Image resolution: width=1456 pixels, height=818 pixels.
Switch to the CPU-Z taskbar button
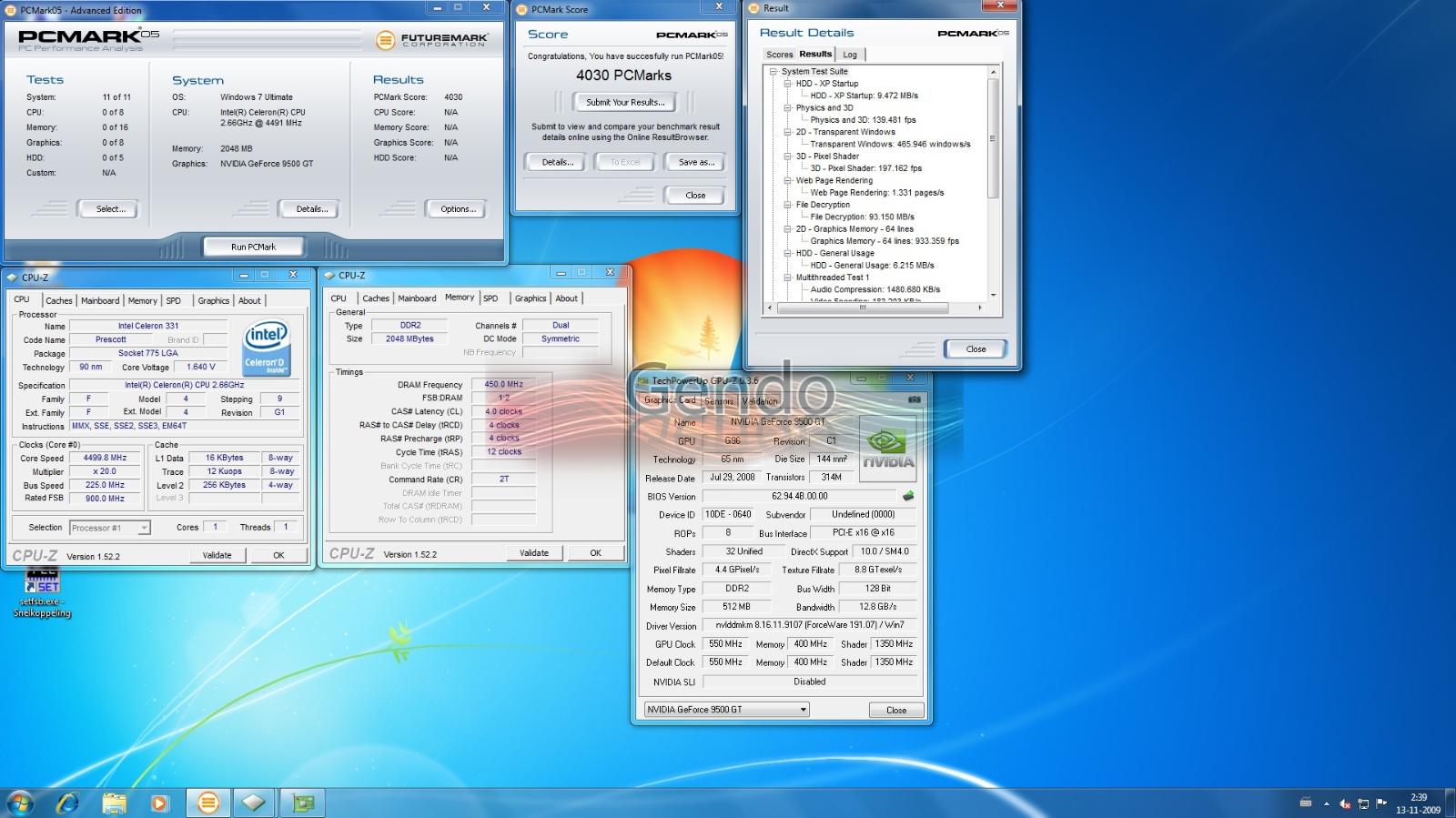(x=254, y=803)
